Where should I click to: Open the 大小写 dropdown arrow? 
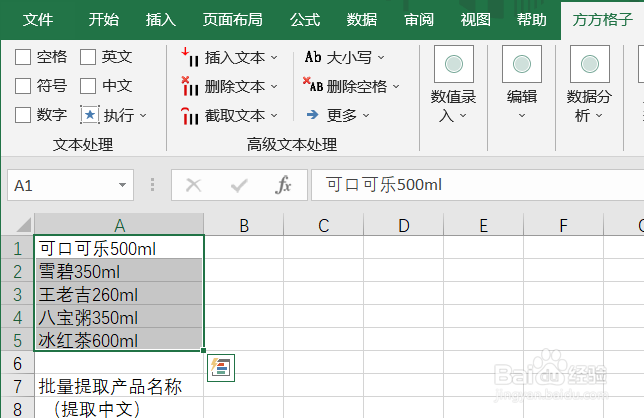tap(381, 57)
